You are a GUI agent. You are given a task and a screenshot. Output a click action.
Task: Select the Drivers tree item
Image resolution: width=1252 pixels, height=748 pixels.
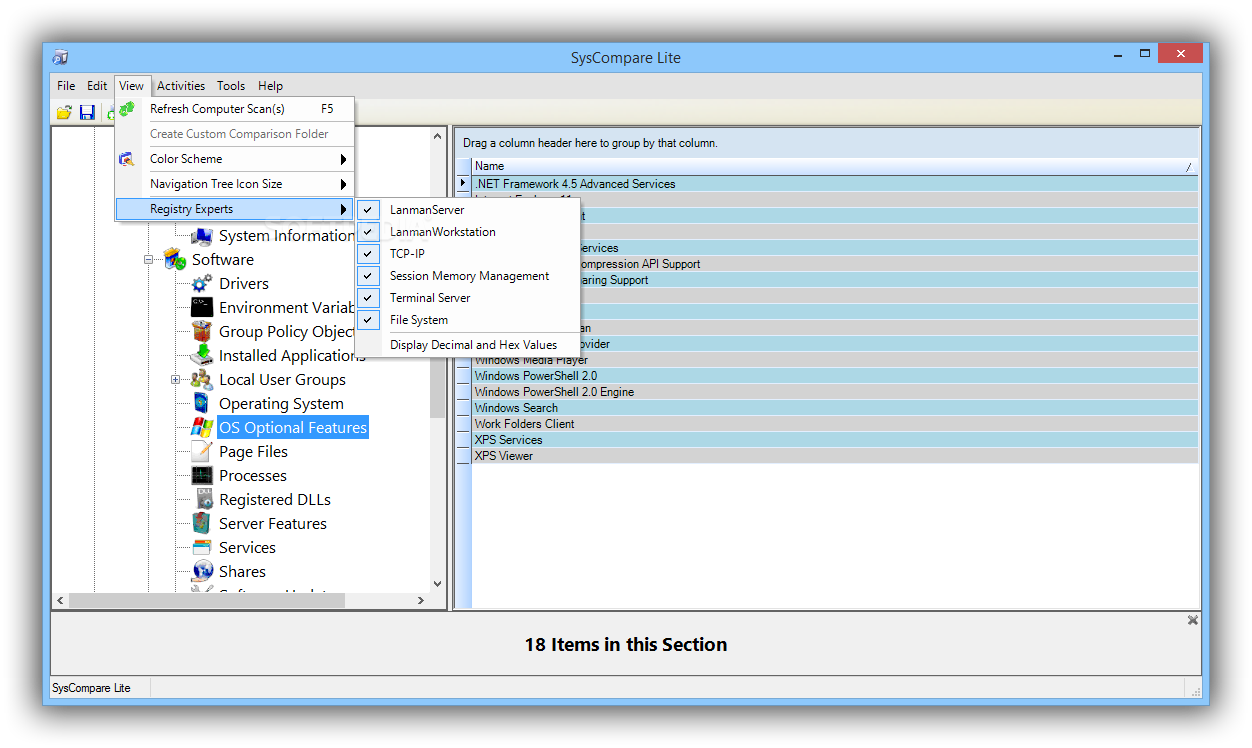tap(244, 284)
